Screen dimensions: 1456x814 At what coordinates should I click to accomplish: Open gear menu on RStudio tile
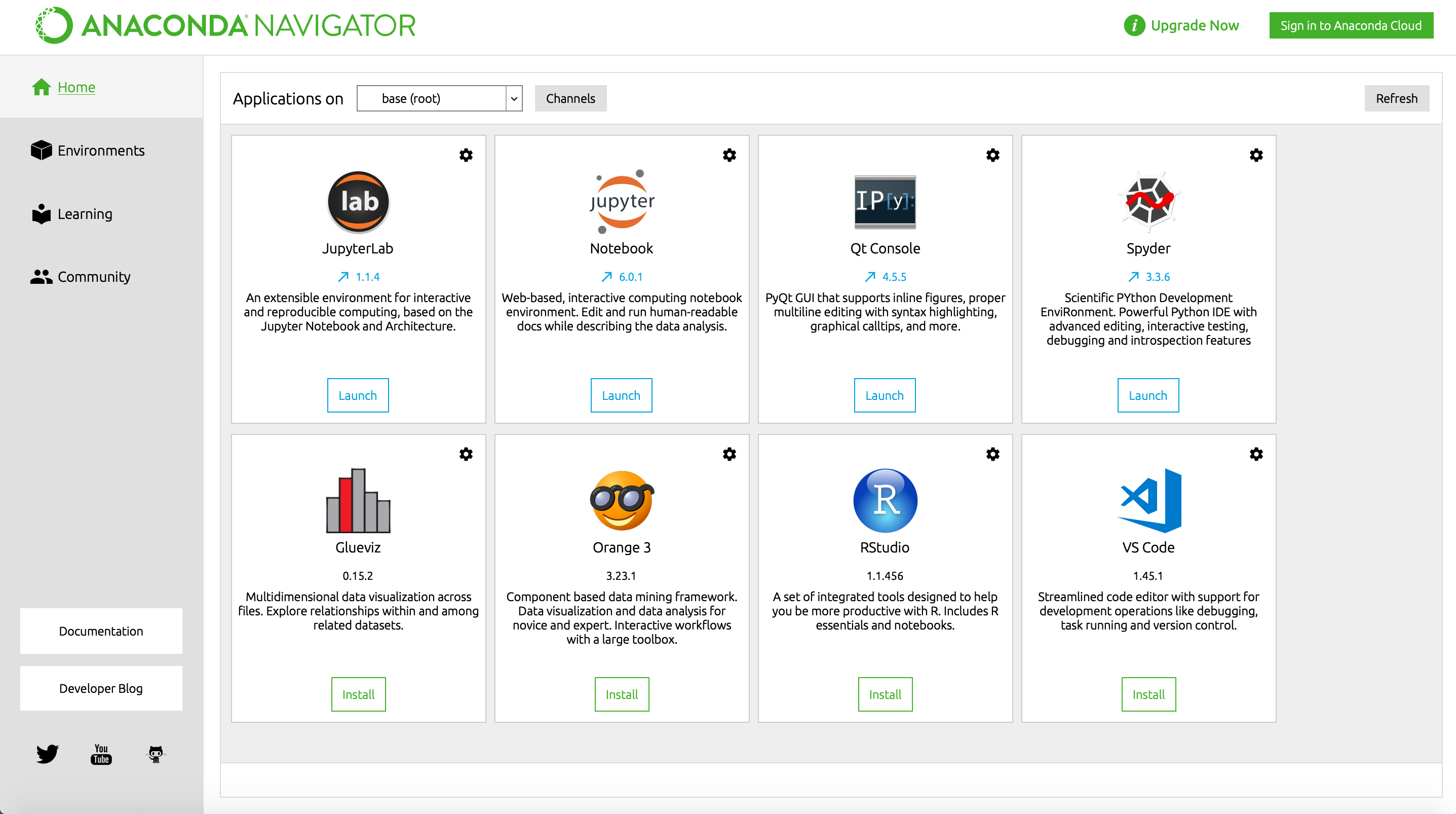coord(992,454)
